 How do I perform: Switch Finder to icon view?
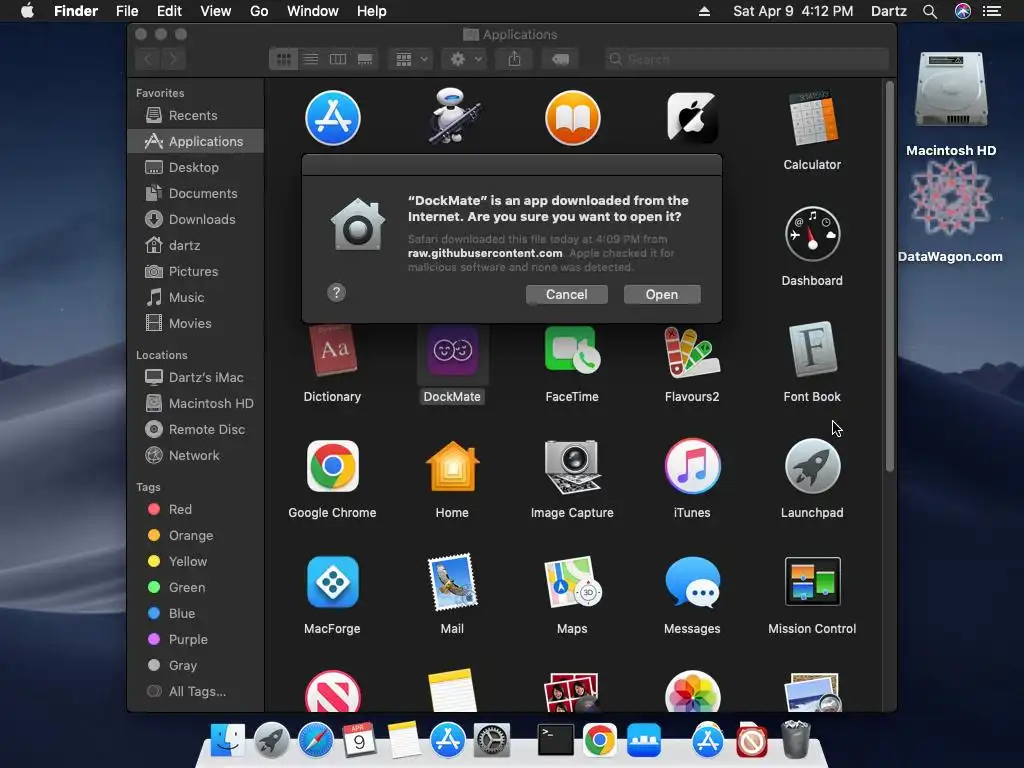283,59
